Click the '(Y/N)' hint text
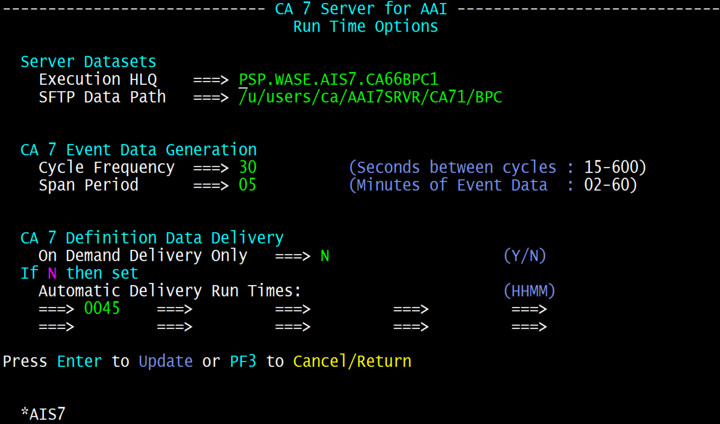Image resolution: width=720 pixels, height=424 pixels. point(525,256)
